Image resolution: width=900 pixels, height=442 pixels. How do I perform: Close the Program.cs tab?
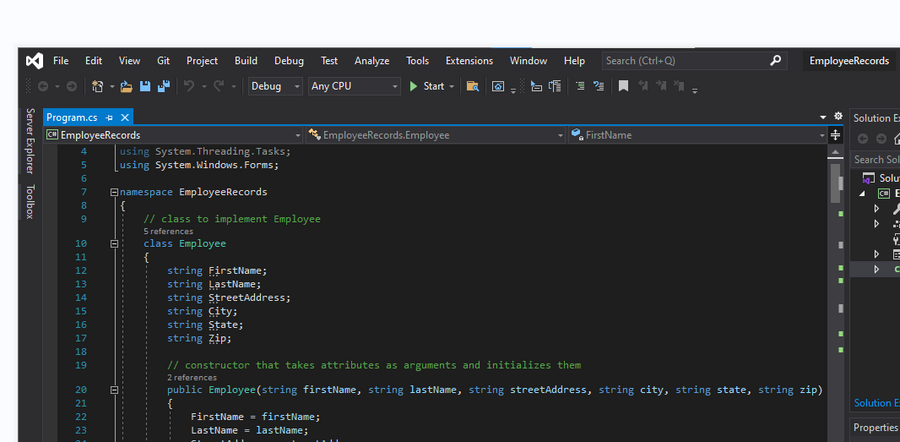click(x=124, y=118)
